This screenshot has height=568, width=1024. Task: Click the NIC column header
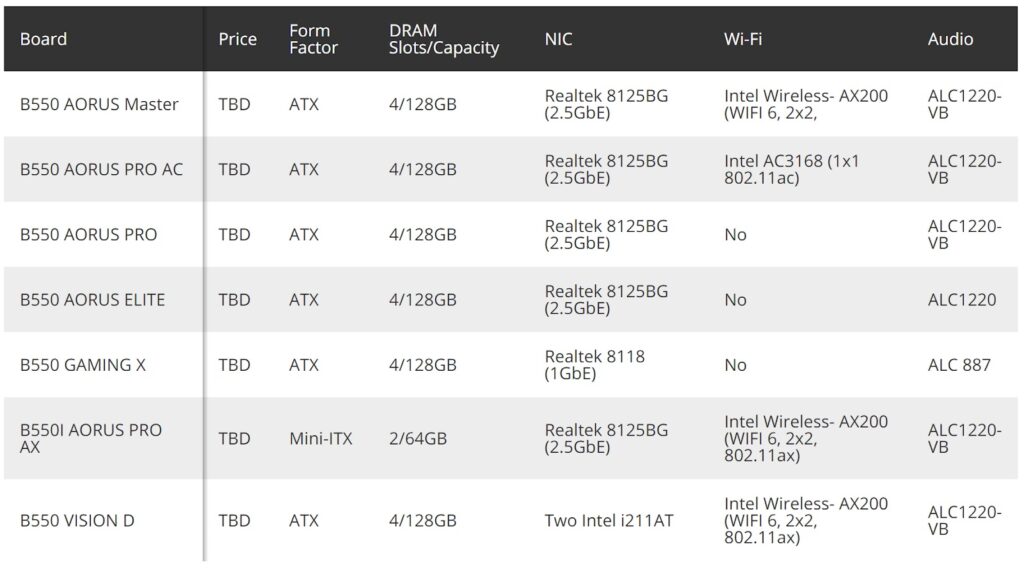pyautogui.click(x=558, y=39)
